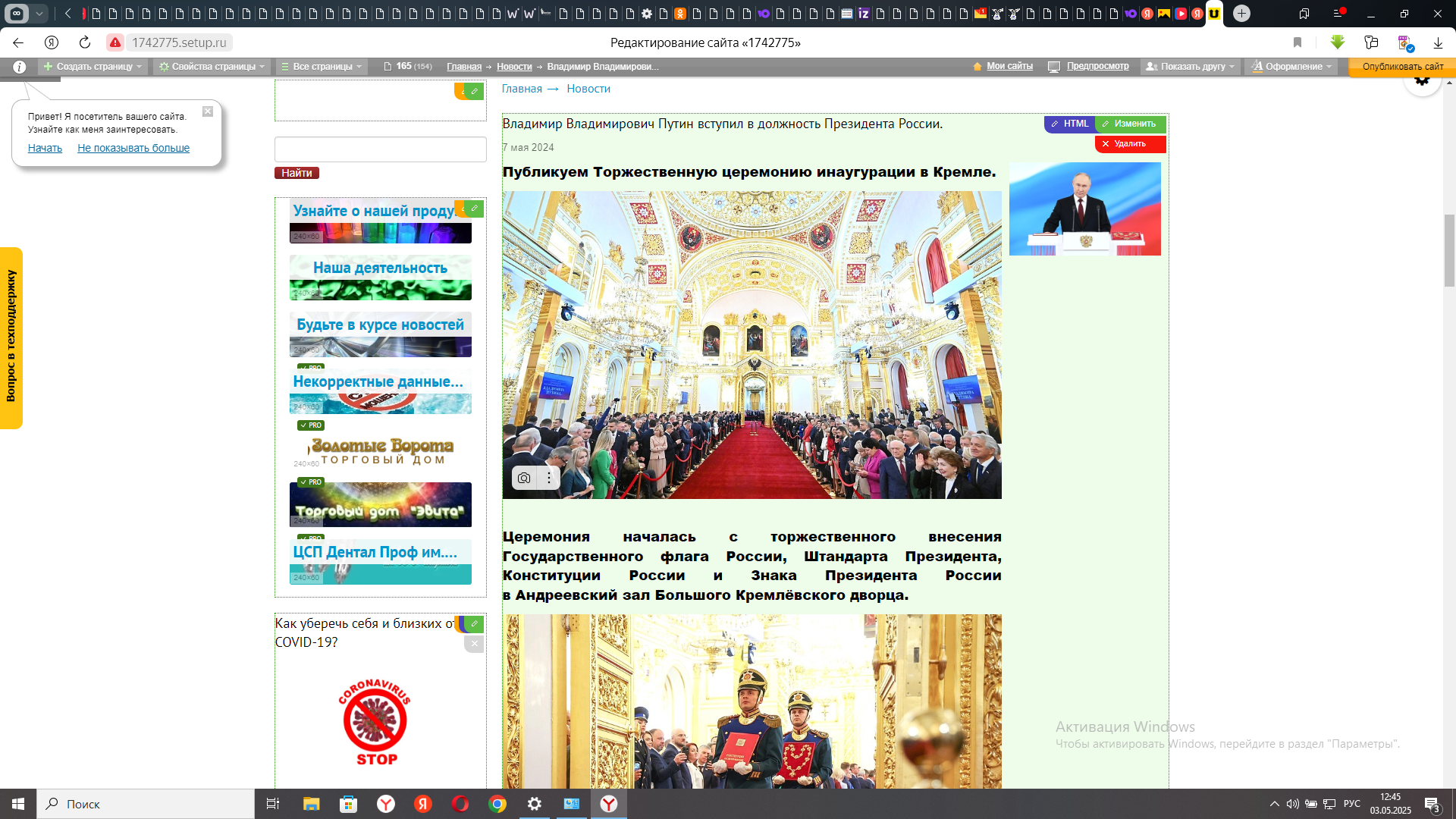Expand the Показать другу dropdown

click(1190, 67)
